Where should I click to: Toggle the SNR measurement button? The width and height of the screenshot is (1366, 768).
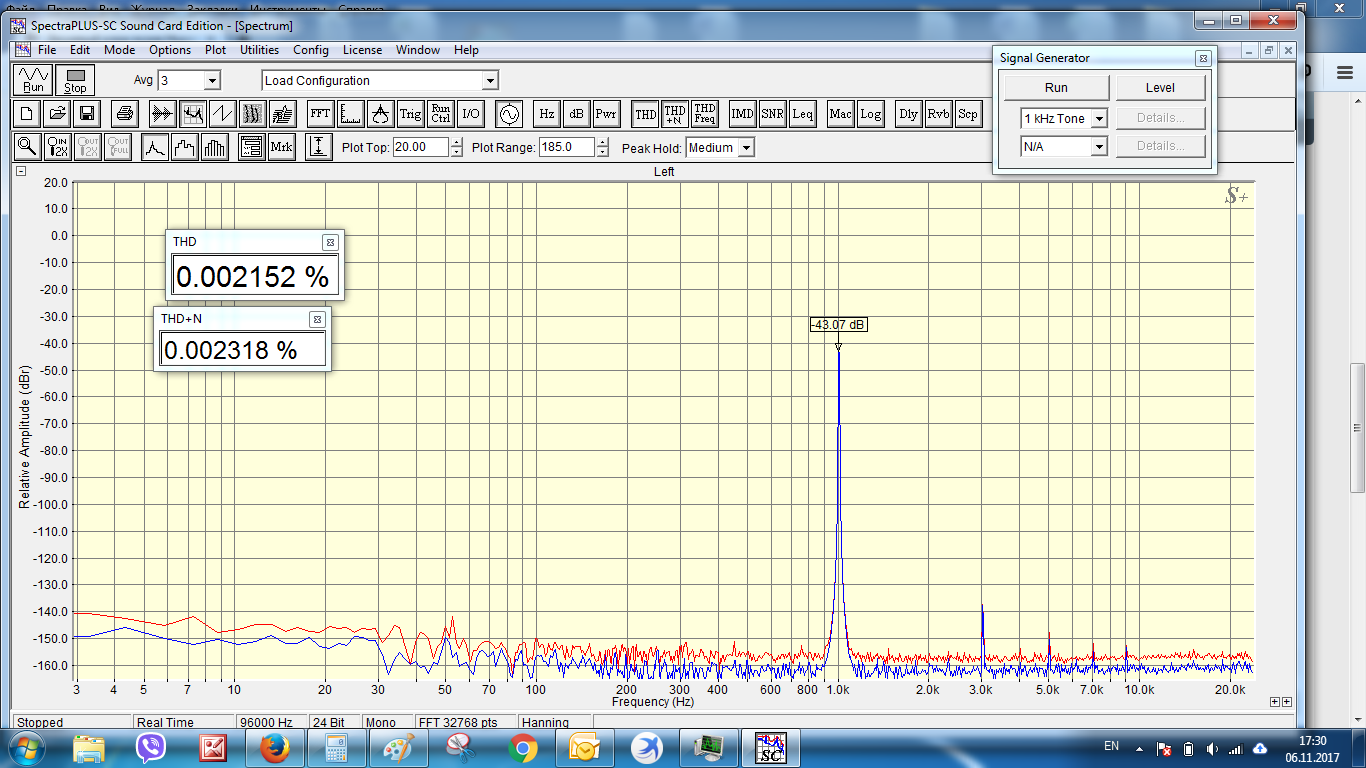pos(772,114)
